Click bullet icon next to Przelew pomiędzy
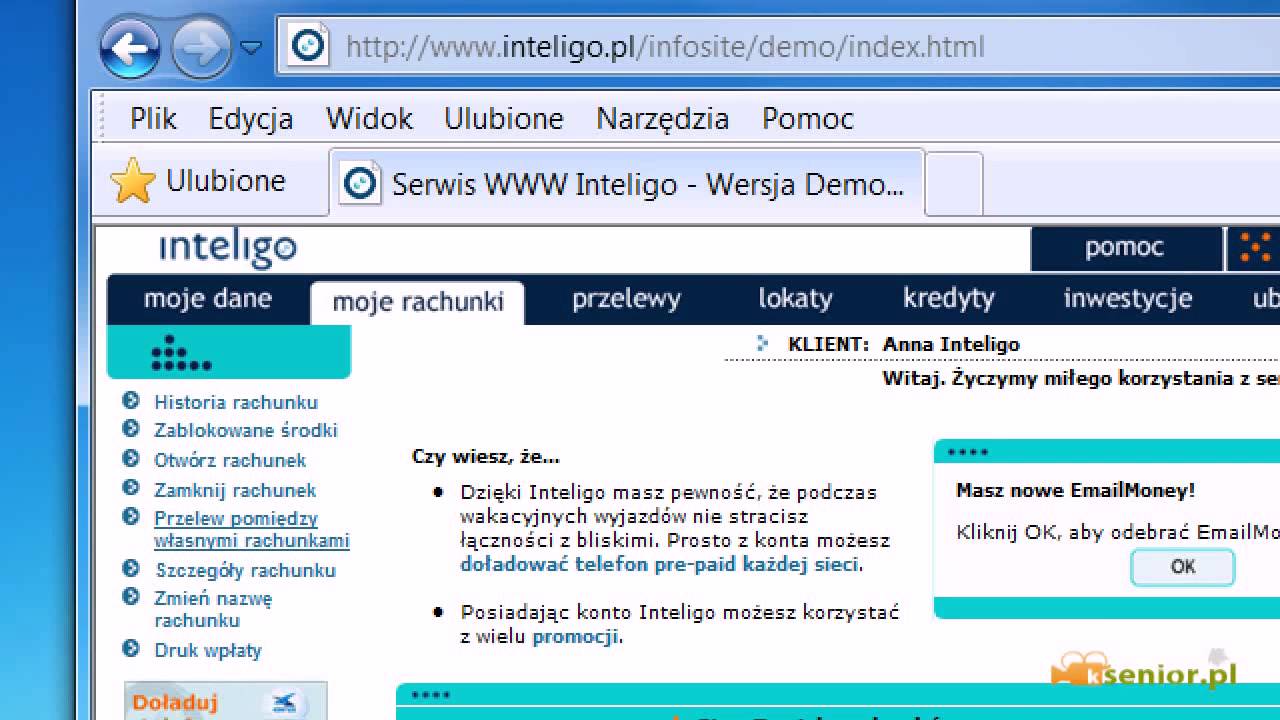 tap(130, 517)
